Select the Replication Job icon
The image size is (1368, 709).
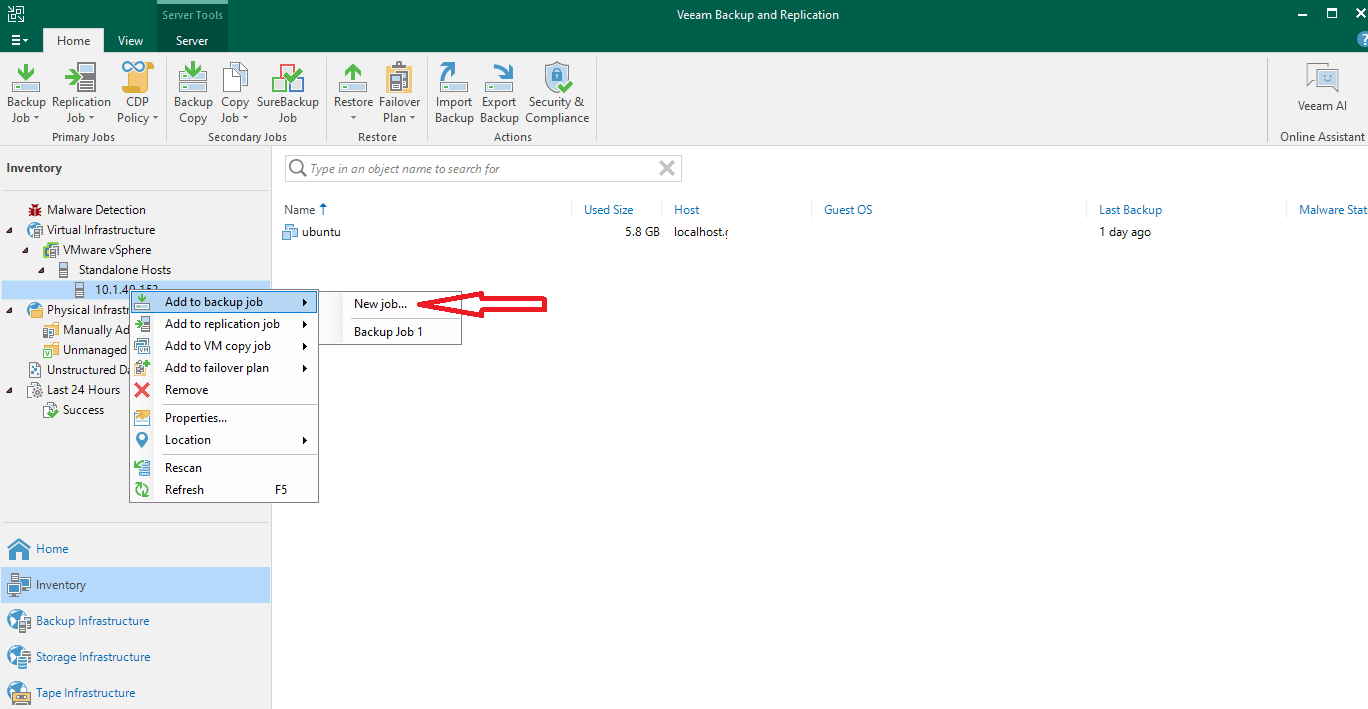click(80, 90)
